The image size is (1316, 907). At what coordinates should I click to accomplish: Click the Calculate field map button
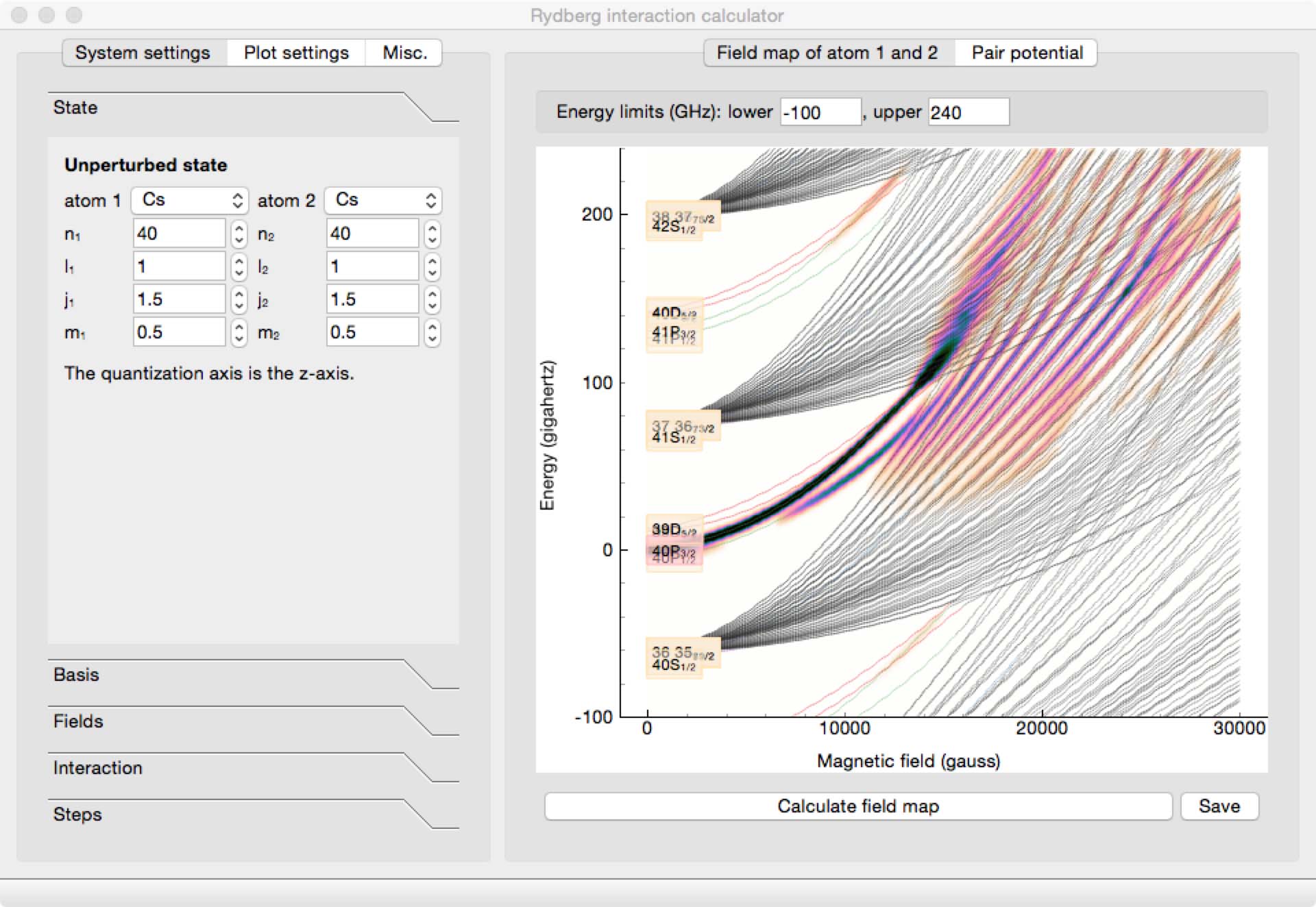858,806
